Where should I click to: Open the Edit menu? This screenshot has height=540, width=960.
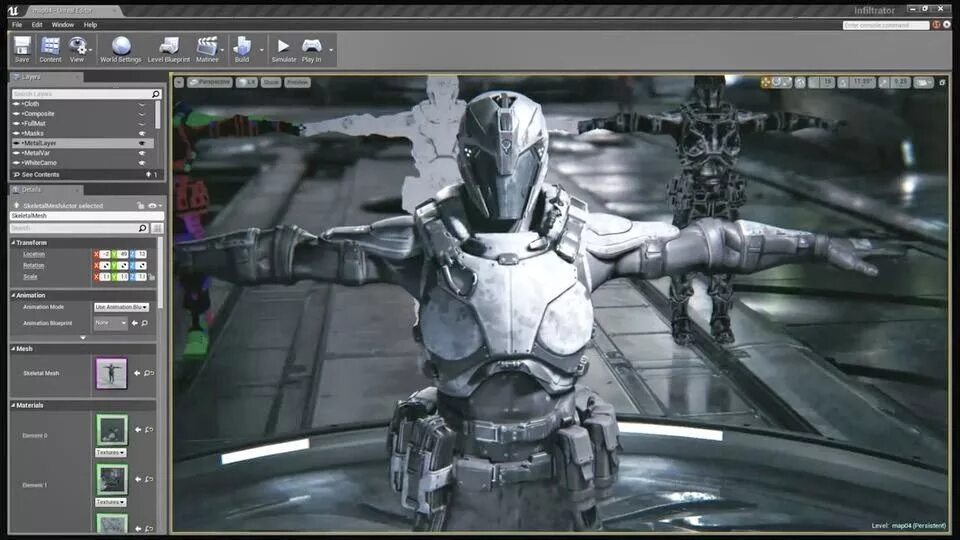(37, 24)
